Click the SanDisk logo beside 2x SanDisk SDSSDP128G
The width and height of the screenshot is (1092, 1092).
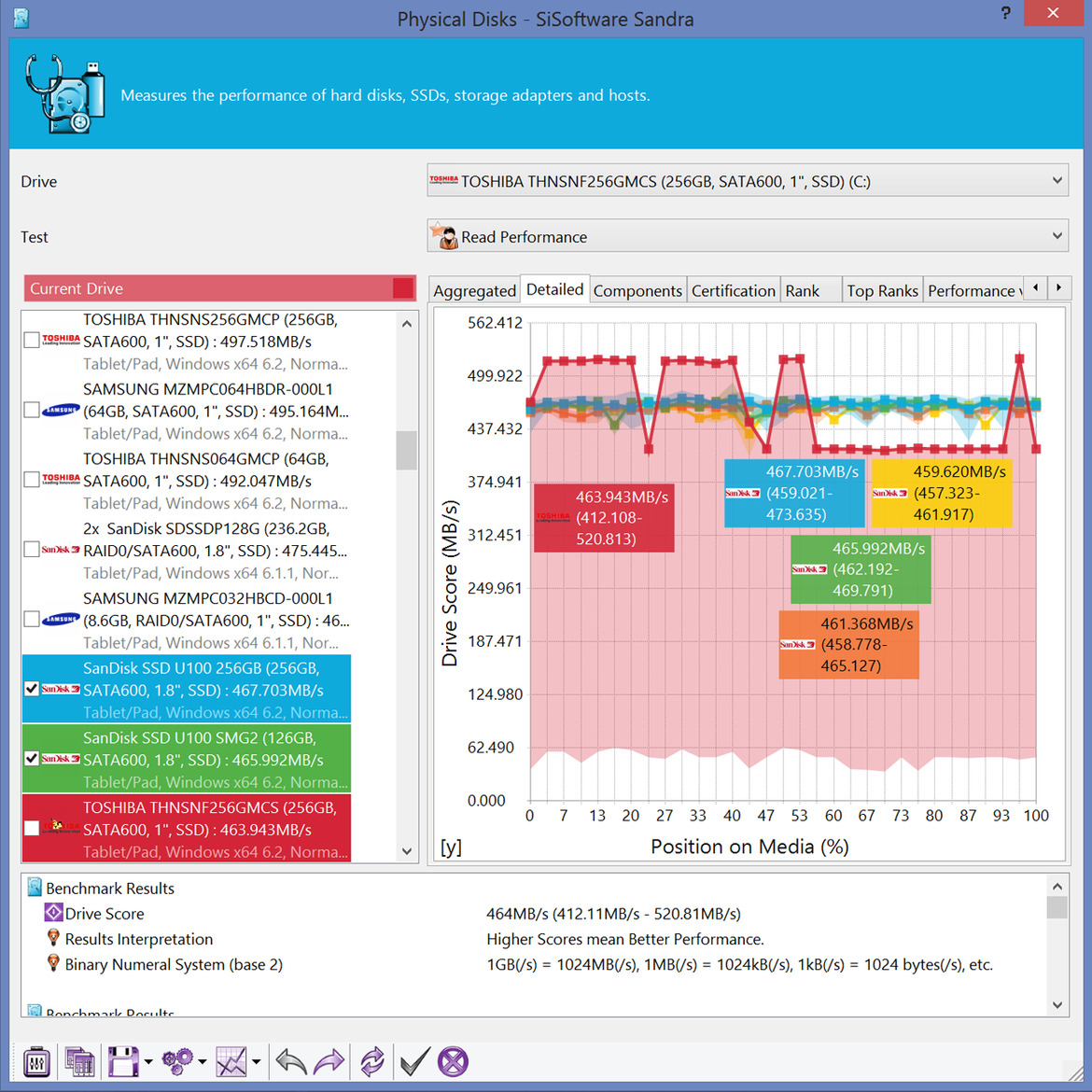click(x=61, y=550)
